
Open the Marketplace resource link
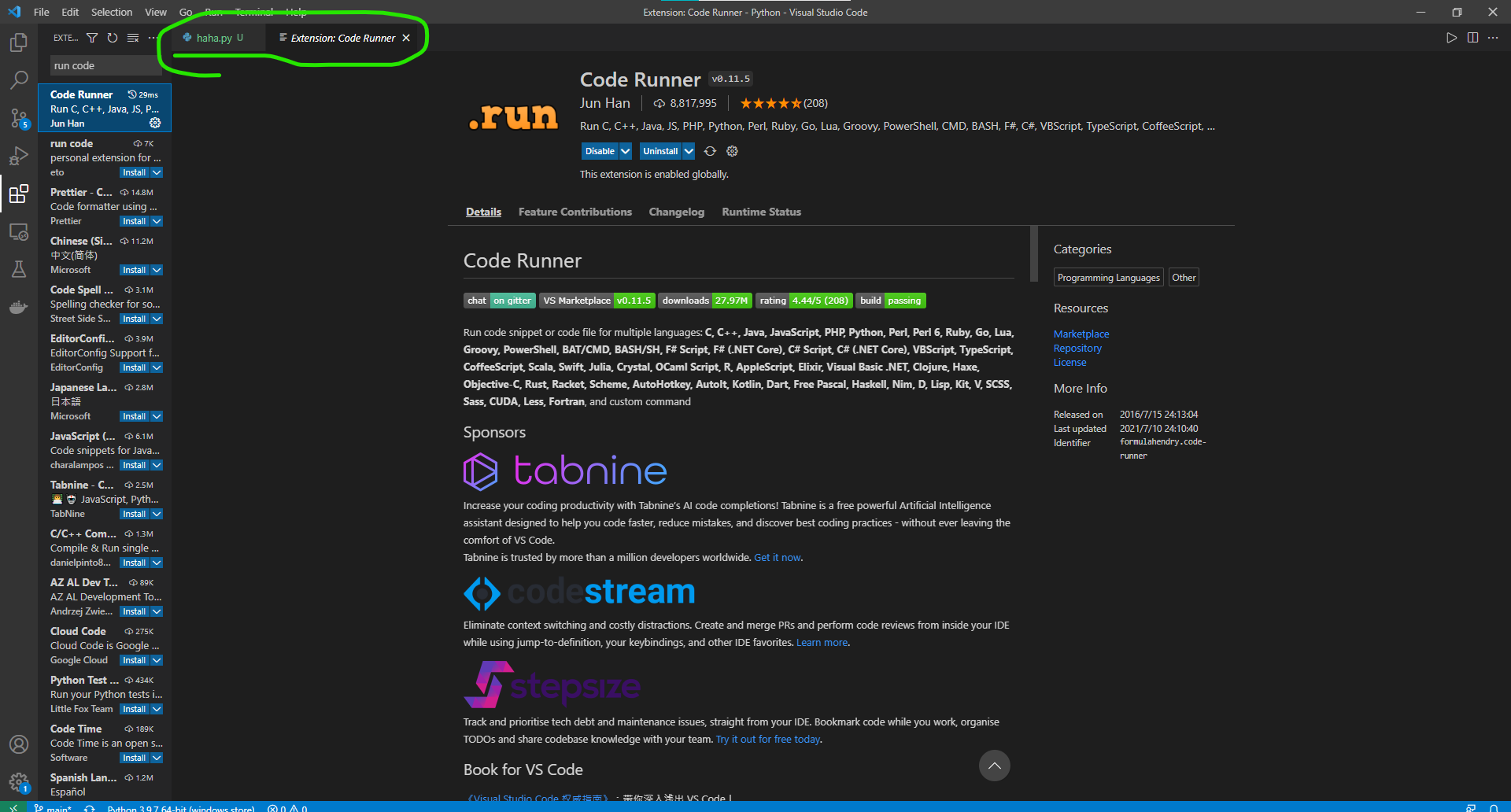point(1081,334)
